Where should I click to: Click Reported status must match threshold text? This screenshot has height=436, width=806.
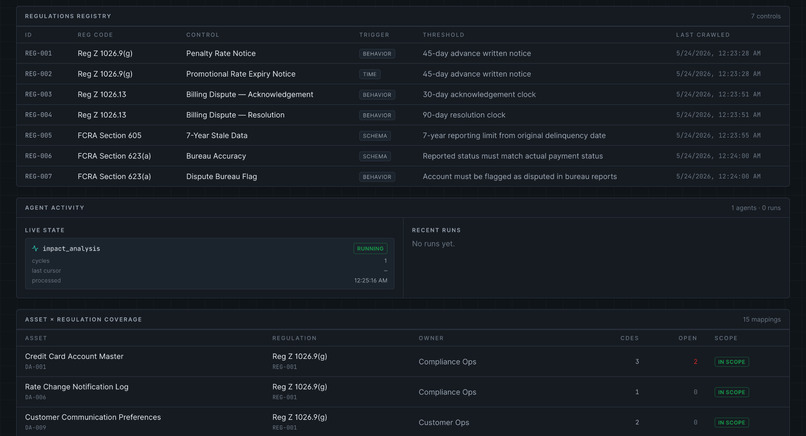coord(512,156)
